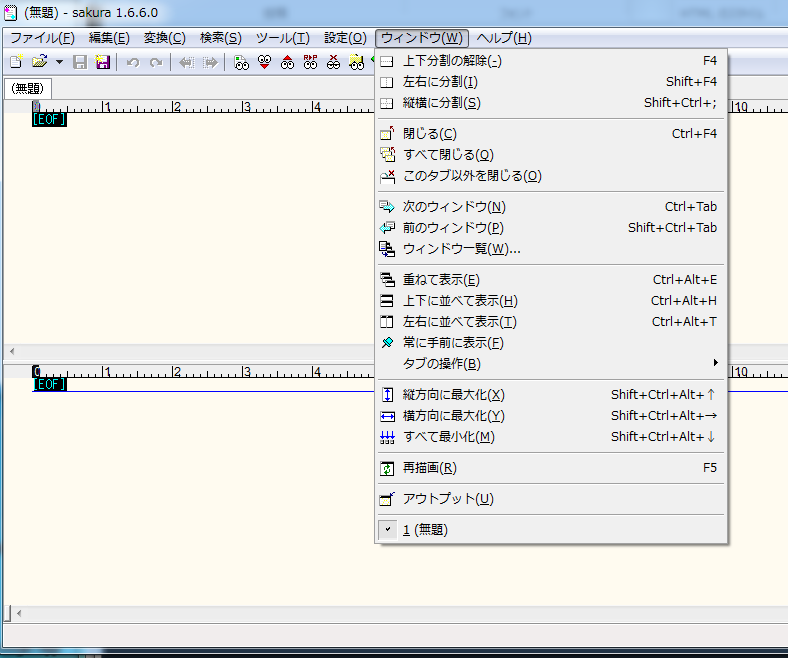Viewport: 788px width, 658px height.
Task: Select 再描画(R) redraw entry
Action: (x=550, y=468)
